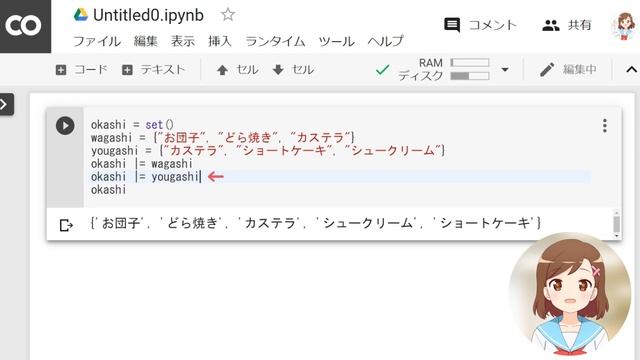Open the ツール menu
This screenshot has width=640, height=360.
click(336, 41)
